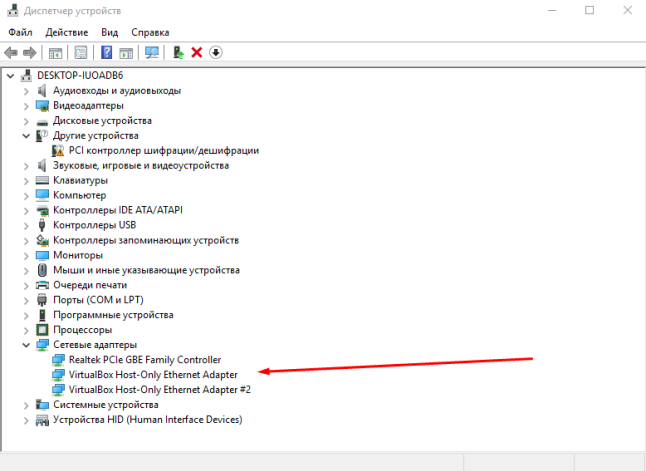The image size is (646, 471).
Task: Expand Аудиовходы и аудиовыходы category
Action: tap(26, 91)
